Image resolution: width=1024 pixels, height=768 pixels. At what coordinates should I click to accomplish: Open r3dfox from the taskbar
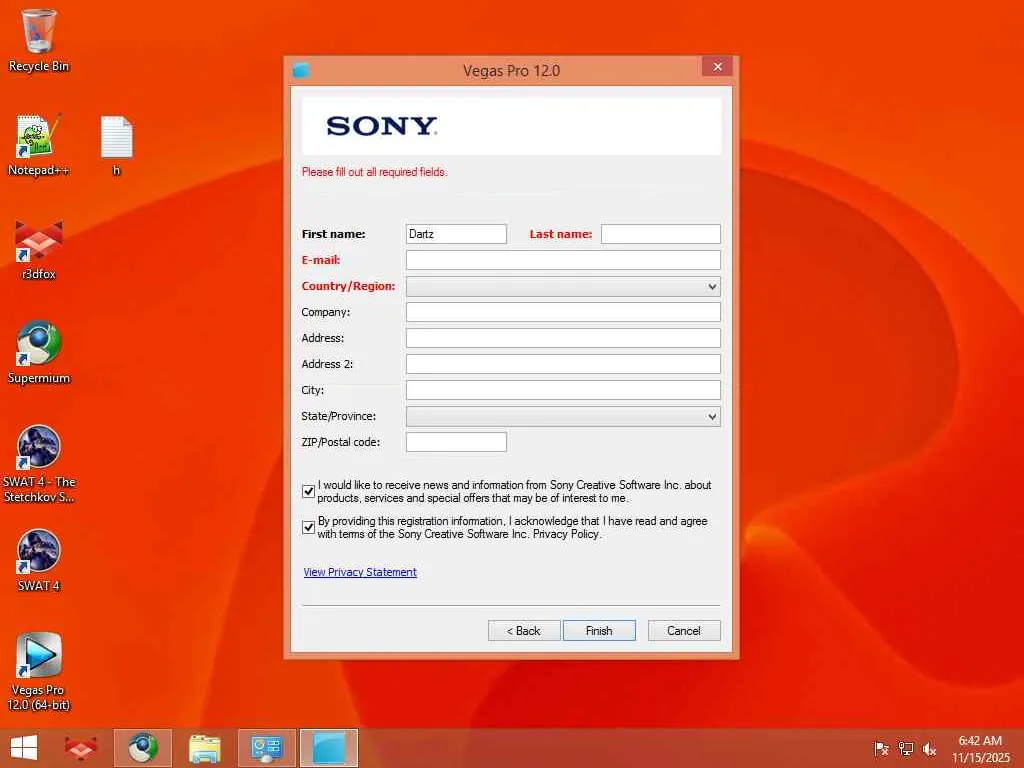81,748
